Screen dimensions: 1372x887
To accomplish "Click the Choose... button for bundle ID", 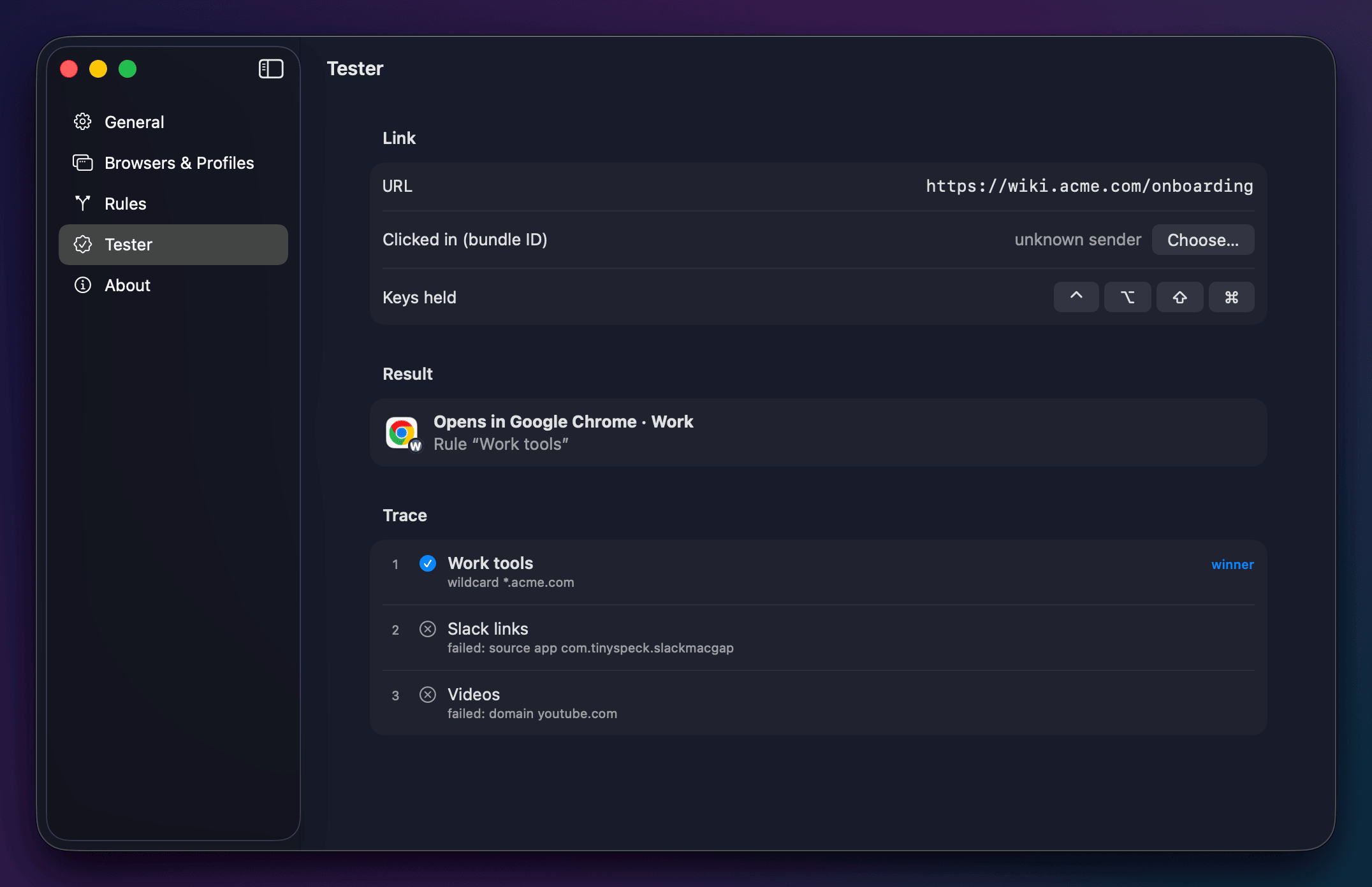I will (1203, 240).
